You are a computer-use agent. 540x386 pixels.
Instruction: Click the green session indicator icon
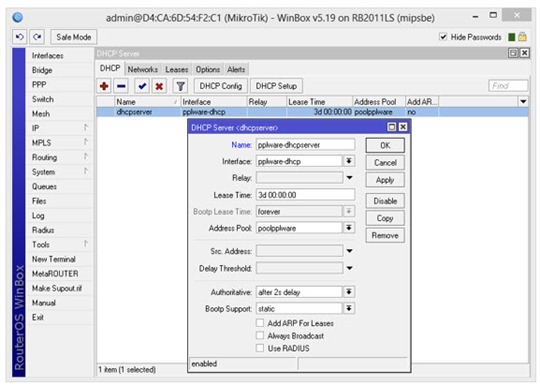coord(512,37)
